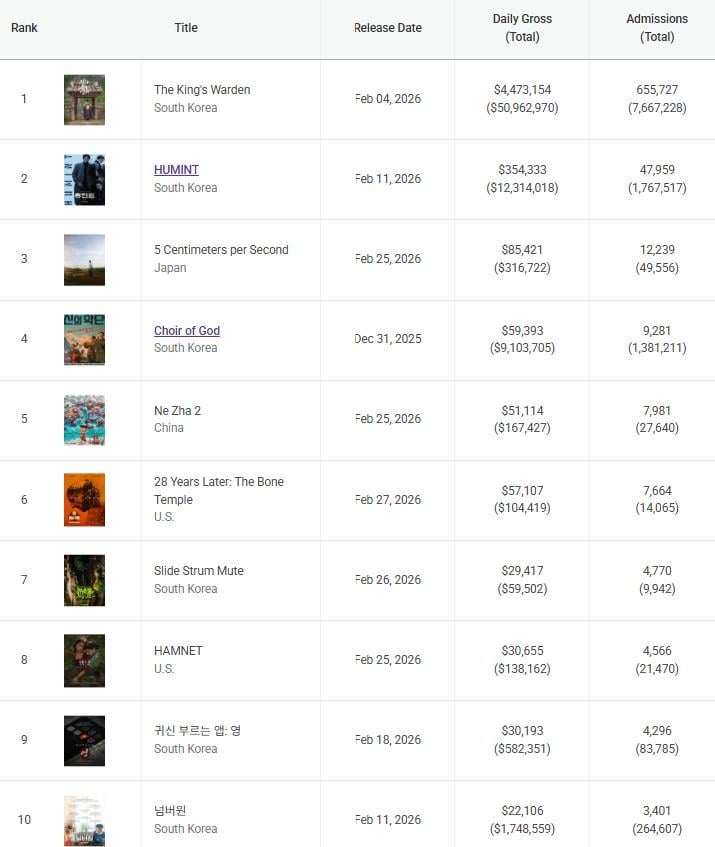Click the Title column header
Image resolution: width=715 pixels, height=847 pixels.
(x=186, y=28)
